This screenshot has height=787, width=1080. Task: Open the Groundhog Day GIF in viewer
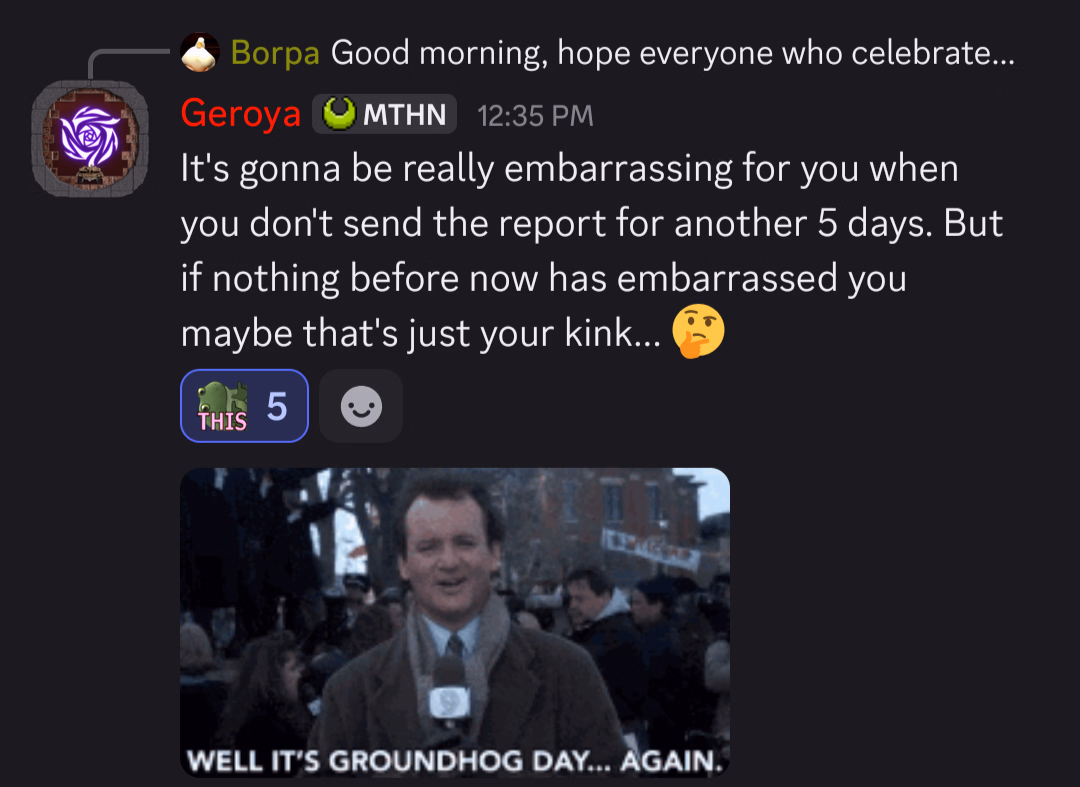455,622
